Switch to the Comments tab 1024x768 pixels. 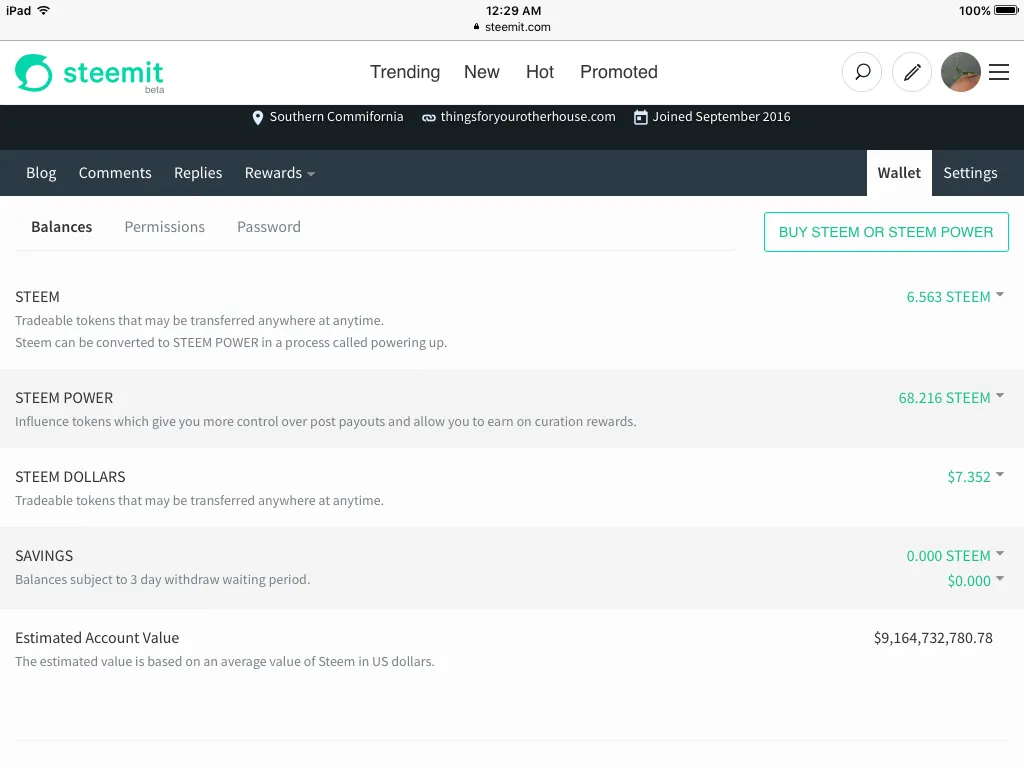click(115, 173)
